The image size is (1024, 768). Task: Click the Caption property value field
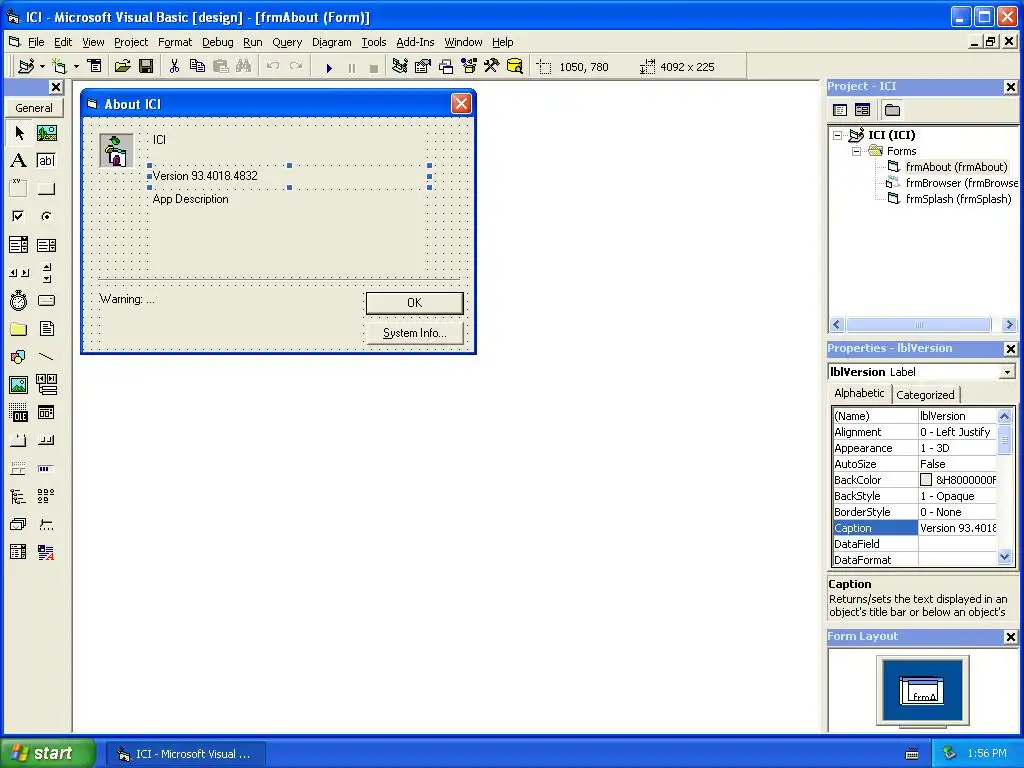point(957,528)
